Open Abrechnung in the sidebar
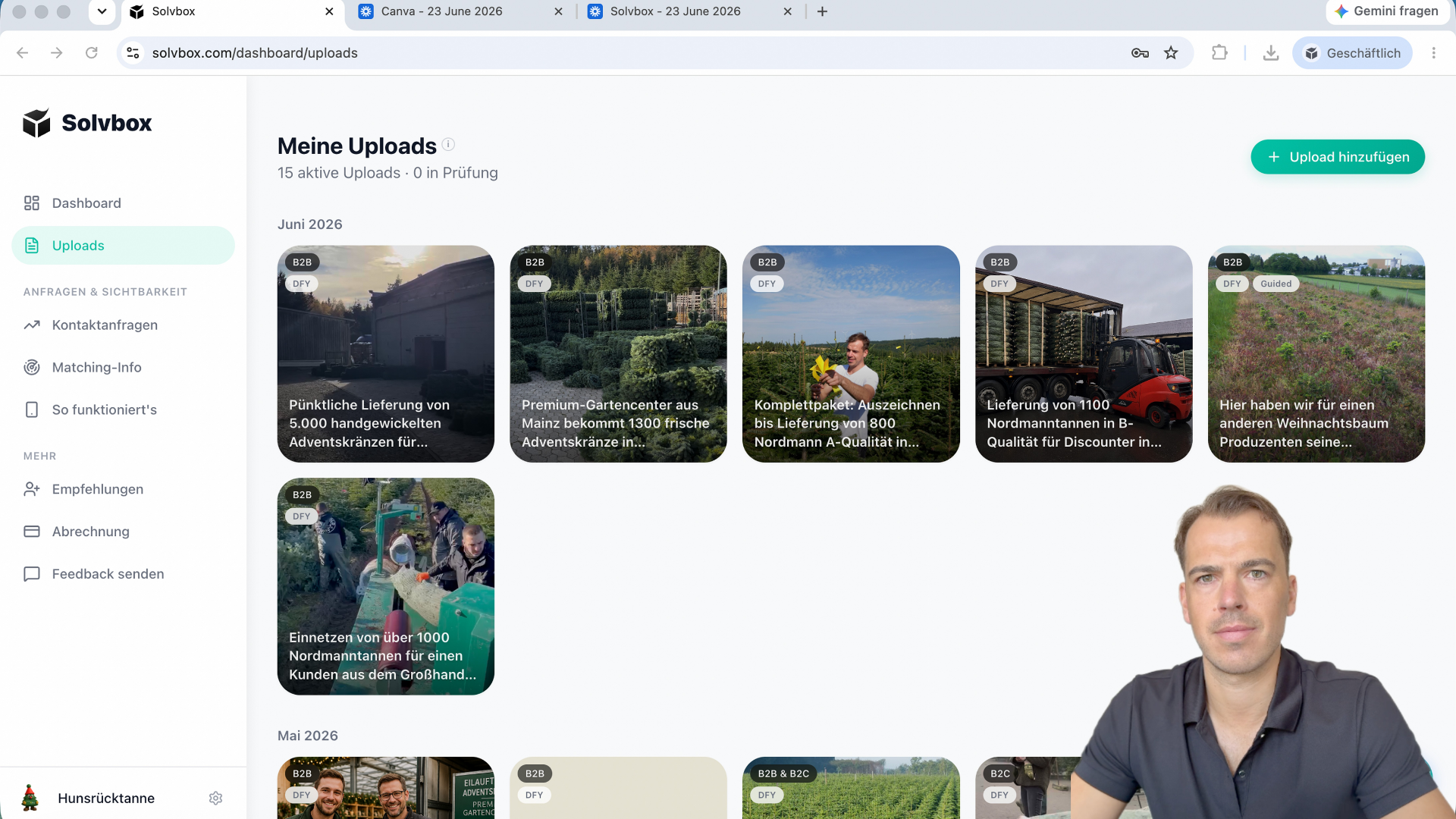The image size is (1456, 819). click(124, 532)
